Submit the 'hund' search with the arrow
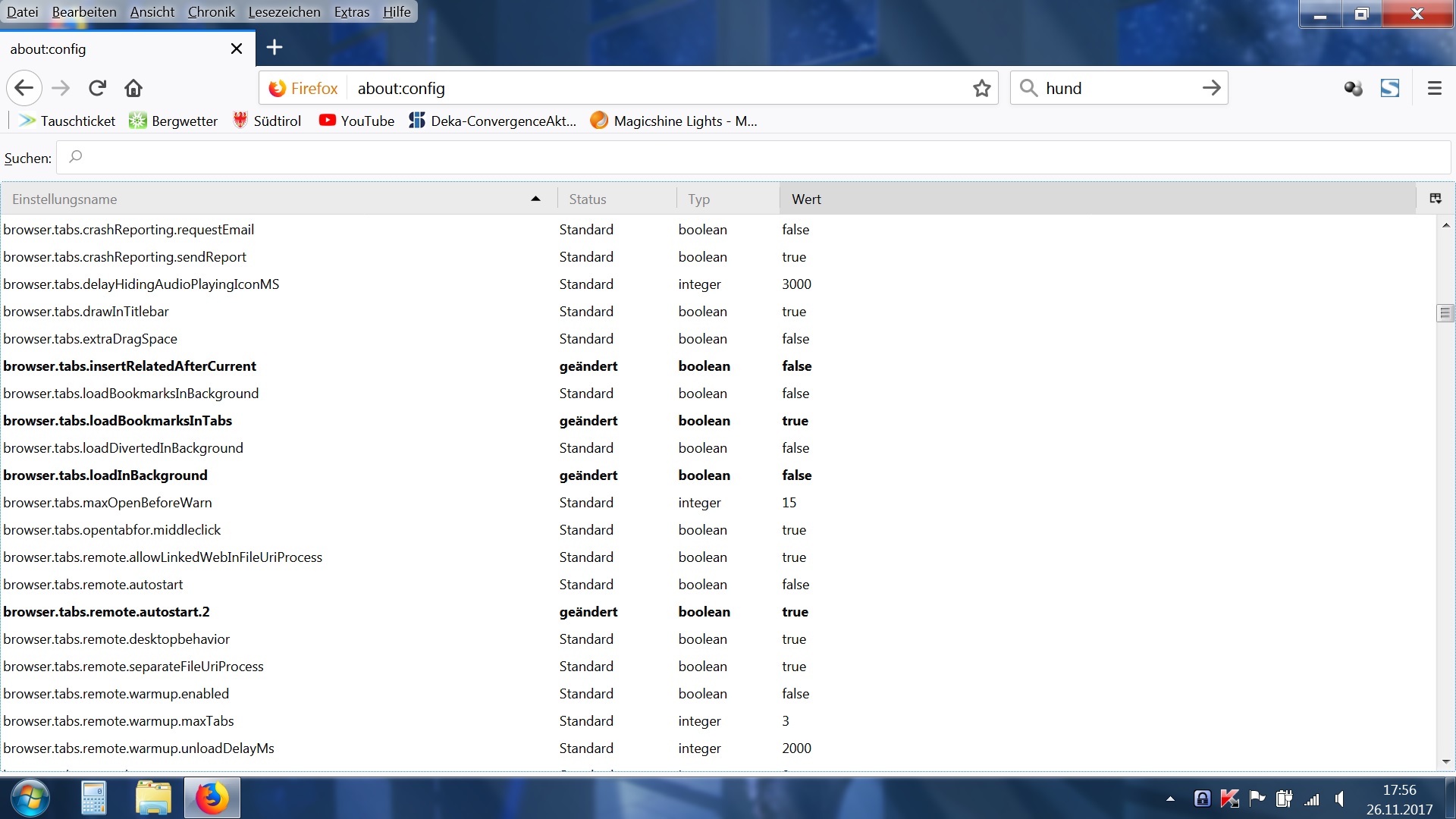The height and width of the screenshot is (819, 1456). click(x=1211, y=88)
